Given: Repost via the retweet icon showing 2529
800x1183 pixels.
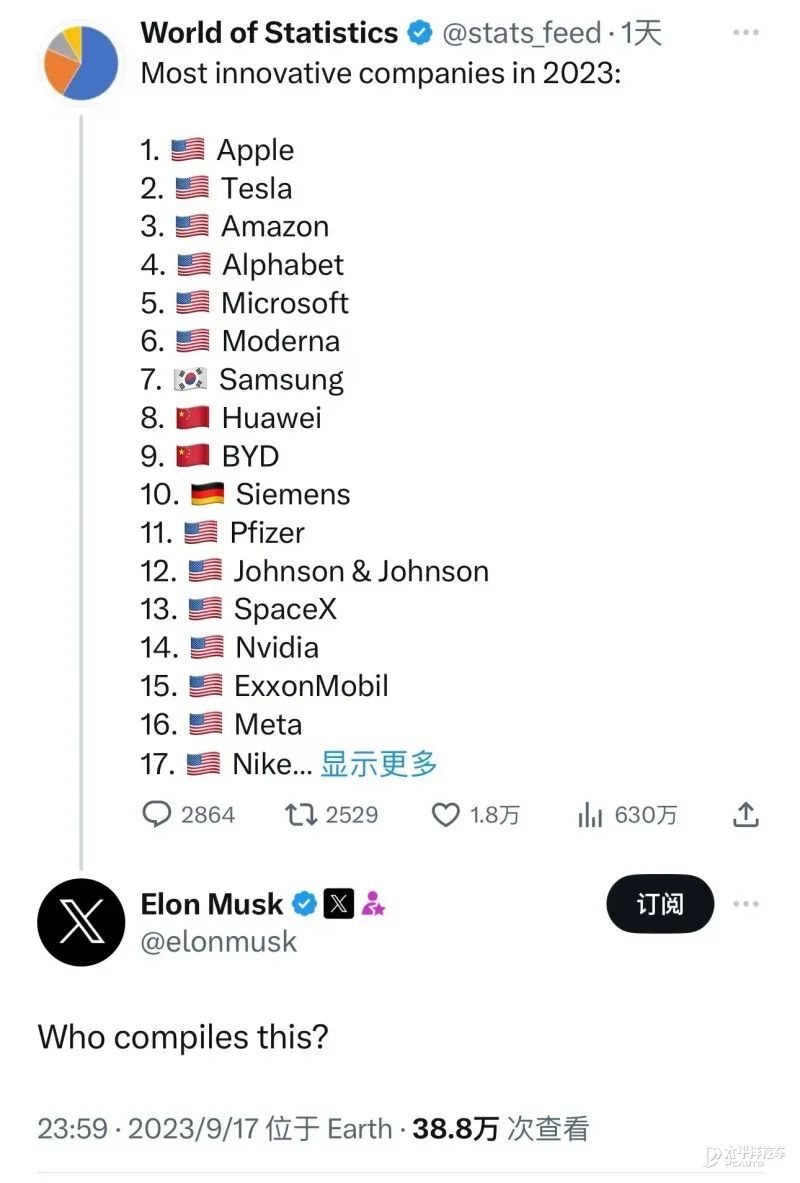Looking at the screenshot, I should pyautogui.click(x=300, y=814).
